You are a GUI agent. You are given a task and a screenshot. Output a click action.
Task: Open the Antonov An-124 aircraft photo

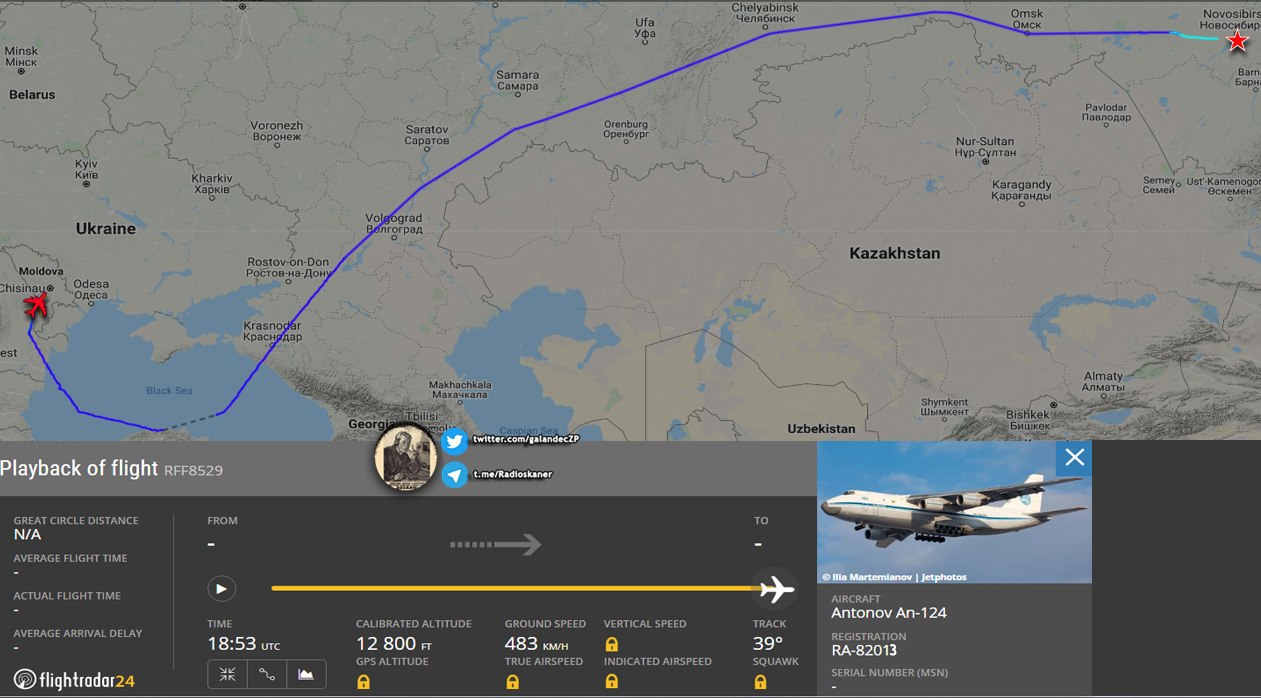coord(954,512)
